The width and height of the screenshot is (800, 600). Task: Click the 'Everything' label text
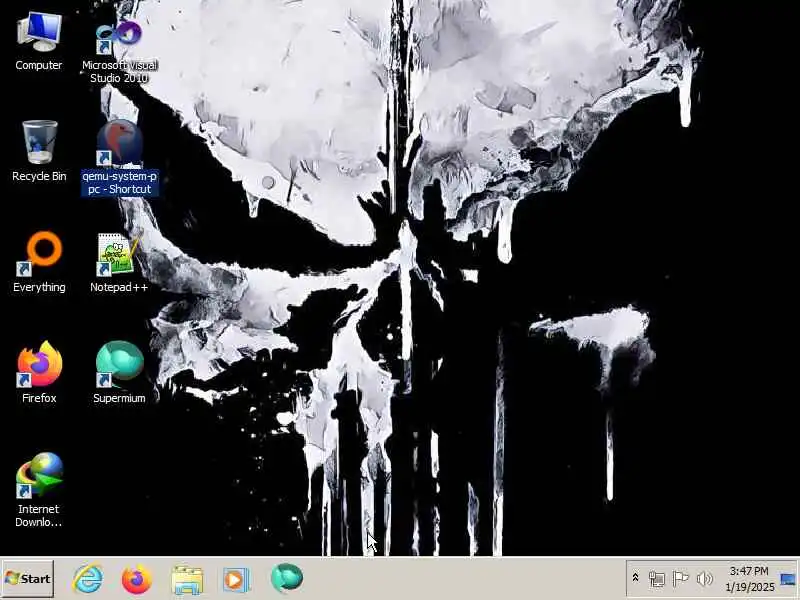[x=39, y=287]
